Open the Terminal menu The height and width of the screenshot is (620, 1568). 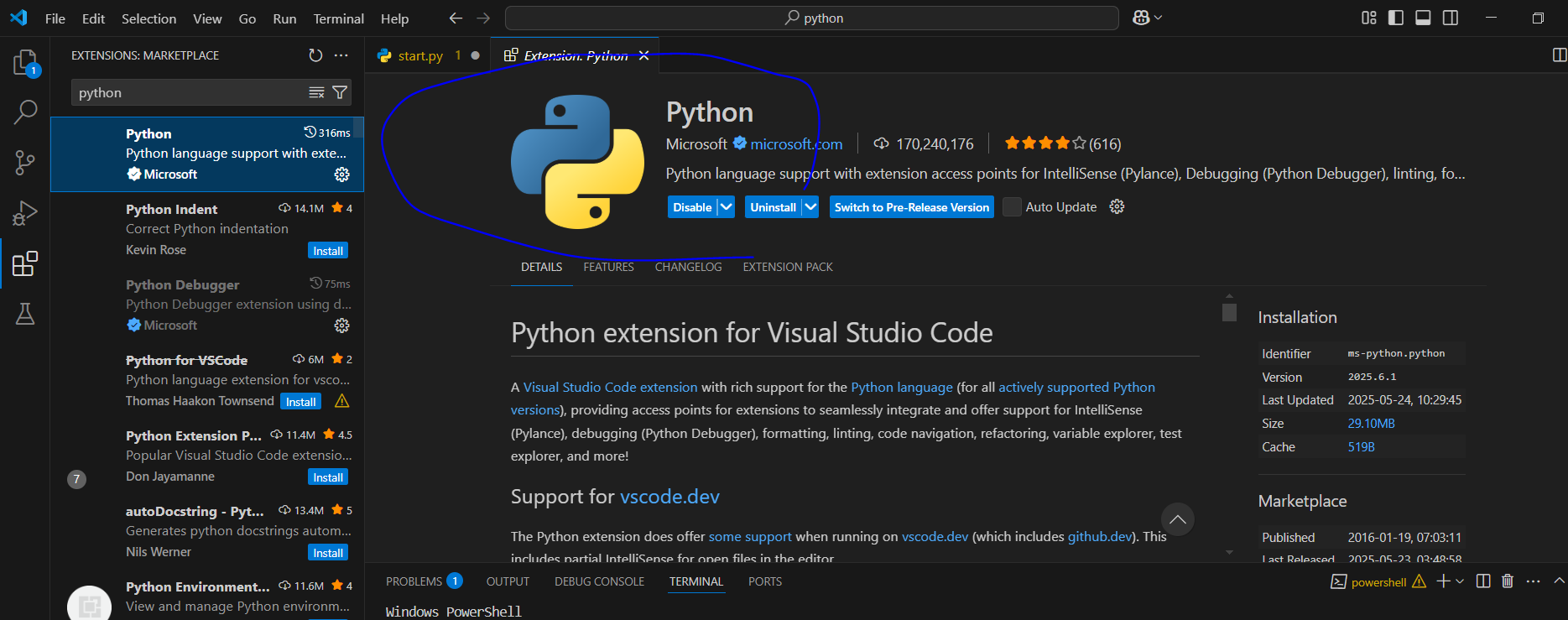[x=338, y=18]
